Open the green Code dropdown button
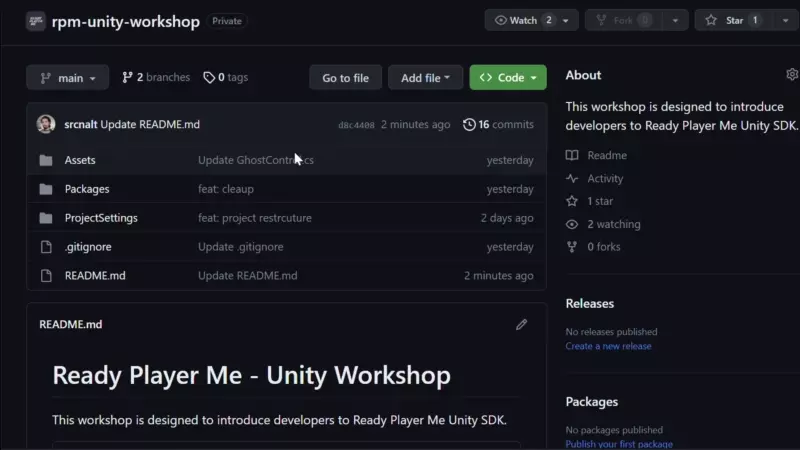Image resolution: width=800 pixels, height=450 pixels. pos(508,78)
